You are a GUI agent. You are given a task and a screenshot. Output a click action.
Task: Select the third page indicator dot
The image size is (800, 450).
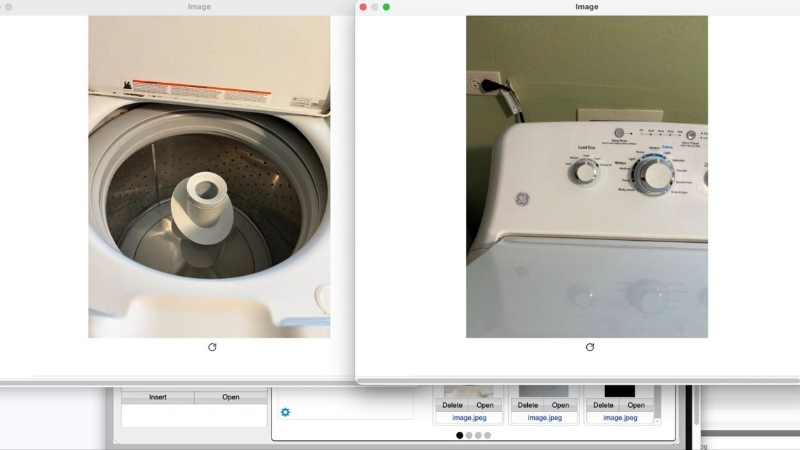[x=478, y=435]
